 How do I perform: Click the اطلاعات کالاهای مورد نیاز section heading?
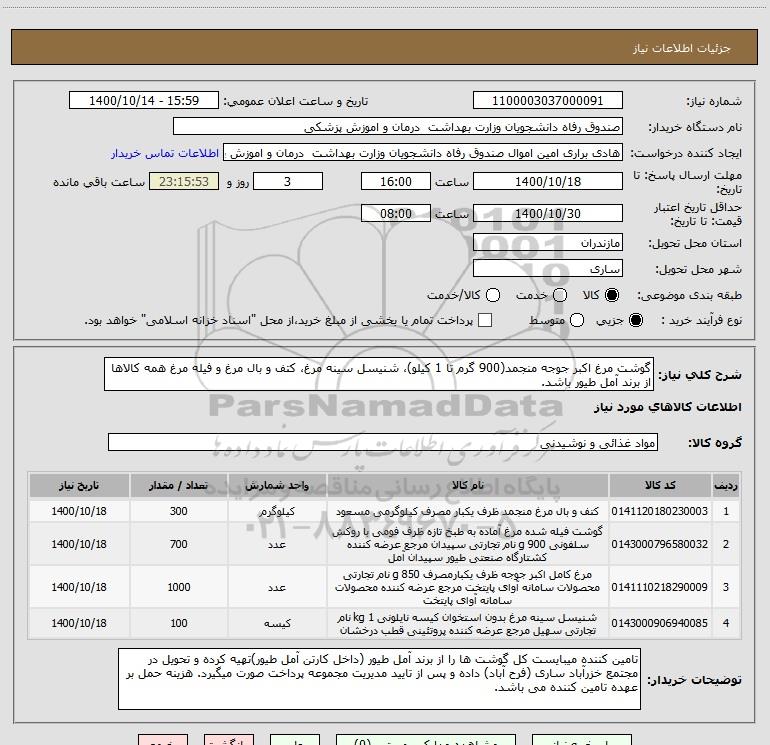tap(667, 407)
